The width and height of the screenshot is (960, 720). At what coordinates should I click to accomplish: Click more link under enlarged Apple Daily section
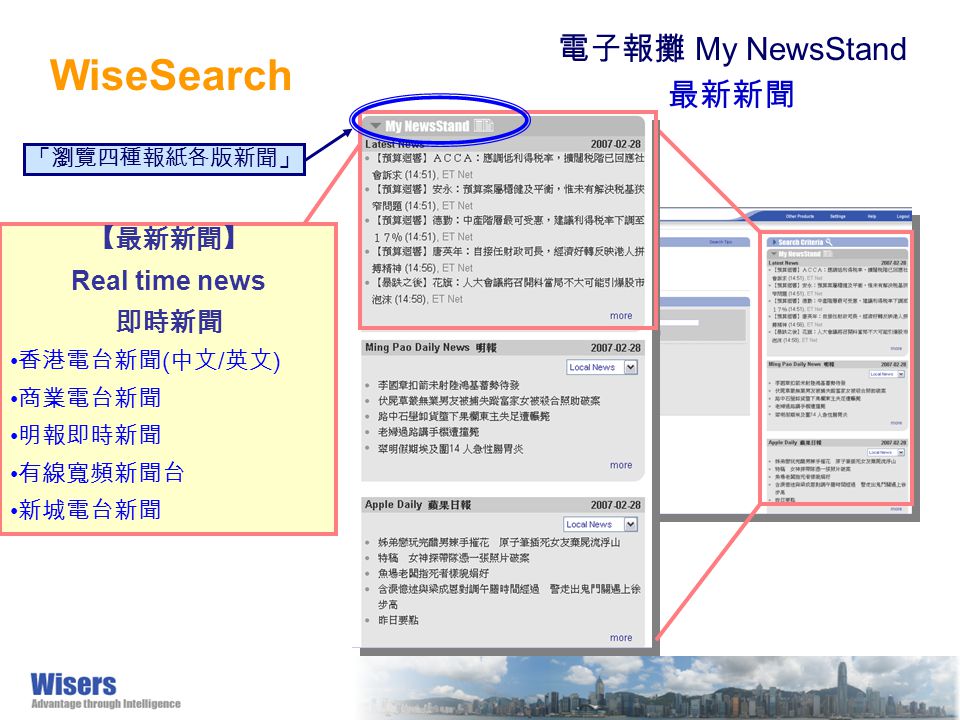[621, 638]
